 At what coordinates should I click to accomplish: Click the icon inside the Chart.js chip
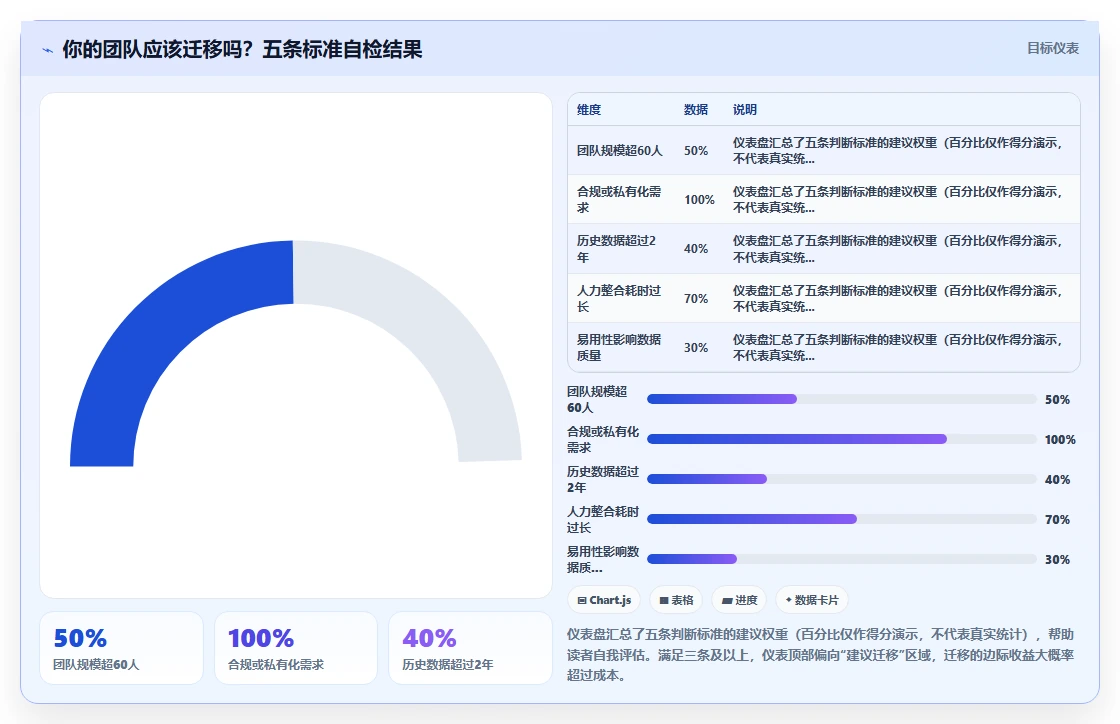tap(581, 600)
